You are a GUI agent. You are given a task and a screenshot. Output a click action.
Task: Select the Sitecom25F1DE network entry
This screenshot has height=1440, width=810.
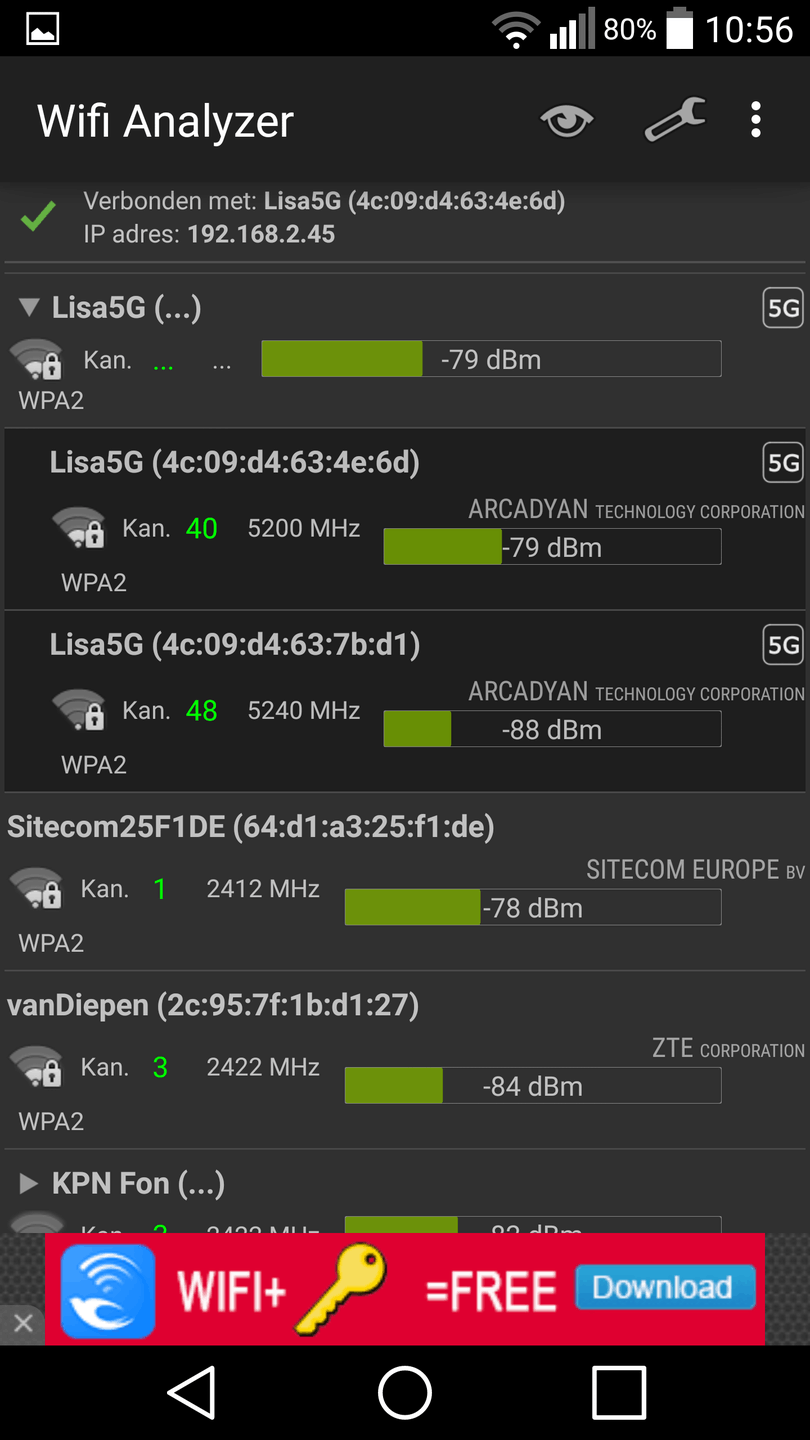(250, 827)
